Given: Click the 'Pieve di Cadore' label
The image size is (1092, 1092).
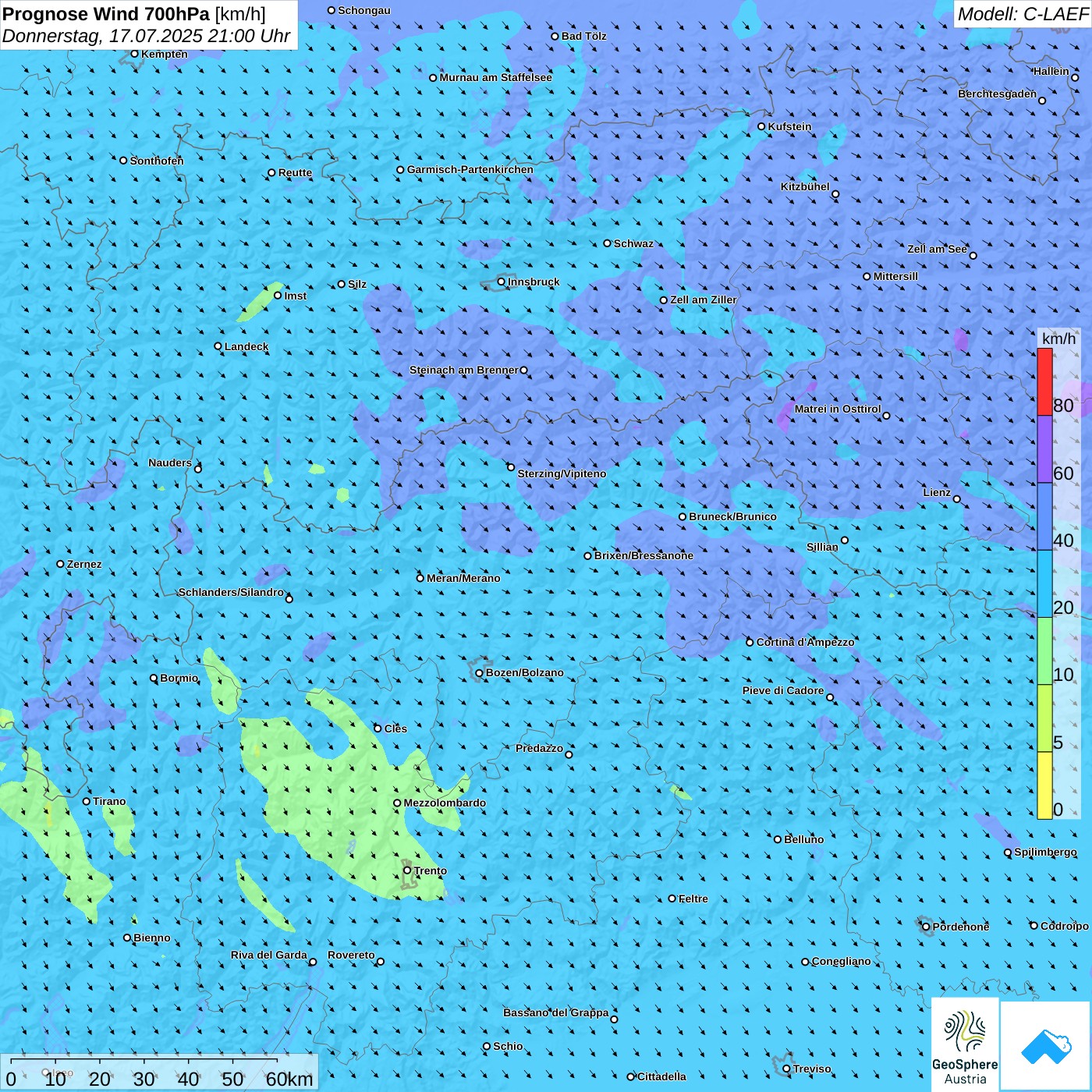Looking at the screenshot, I should [x=783, y=690].
